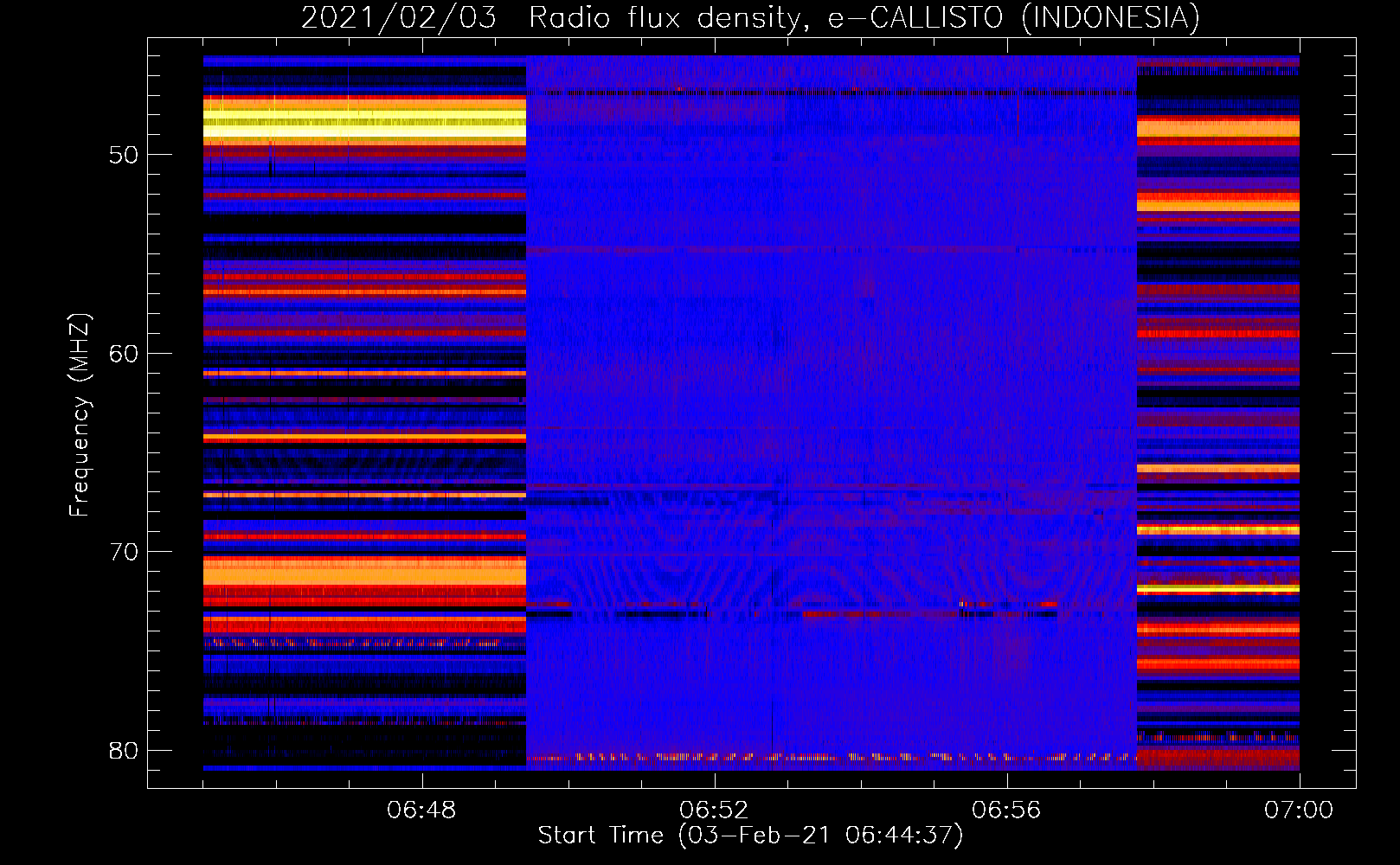Click the 'Start Time (03-Feb-21 06:44:37)' label

tap(750, 835)
